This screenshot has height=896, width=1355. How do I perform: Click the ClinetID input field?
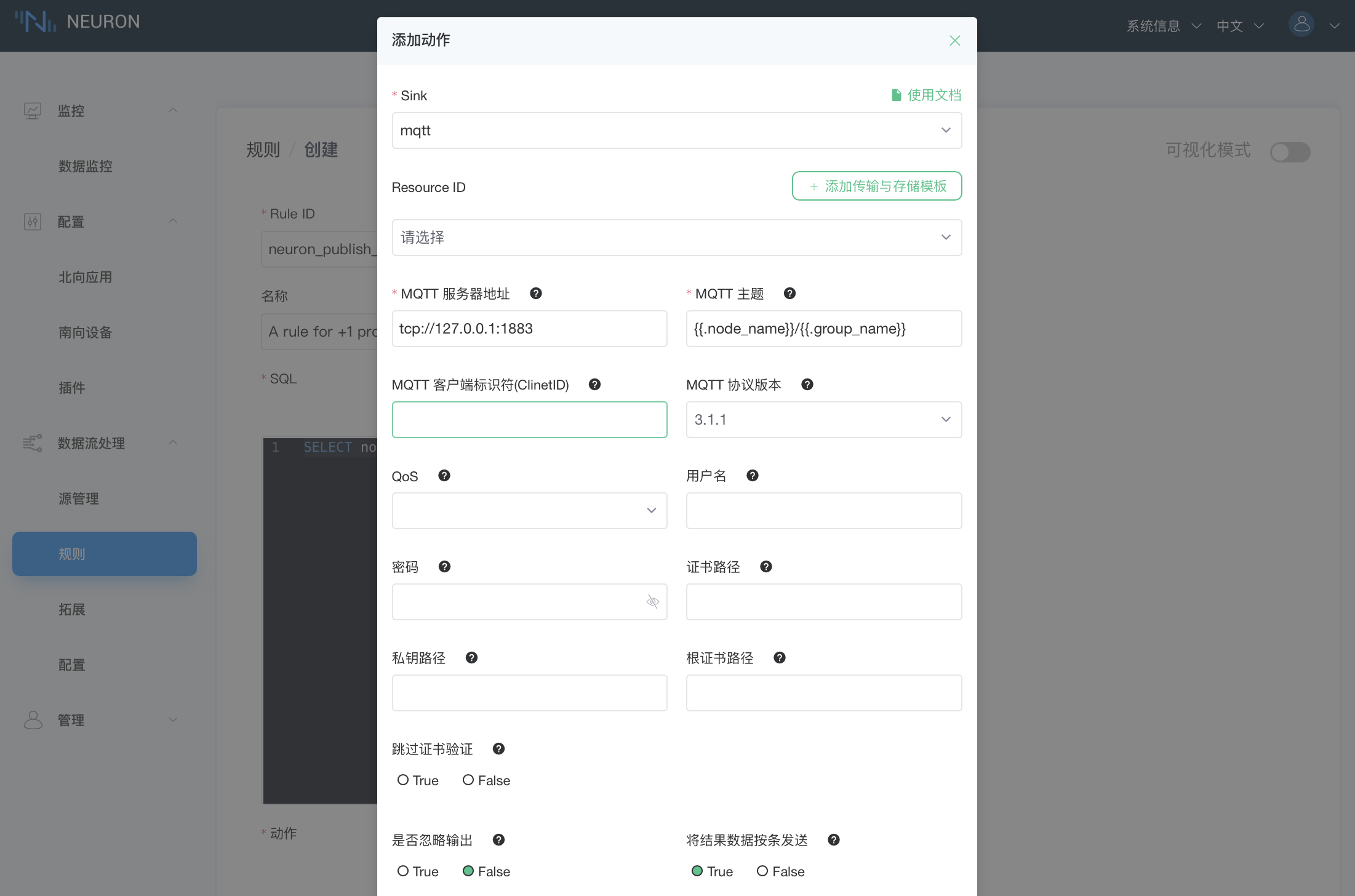[529, 420]
